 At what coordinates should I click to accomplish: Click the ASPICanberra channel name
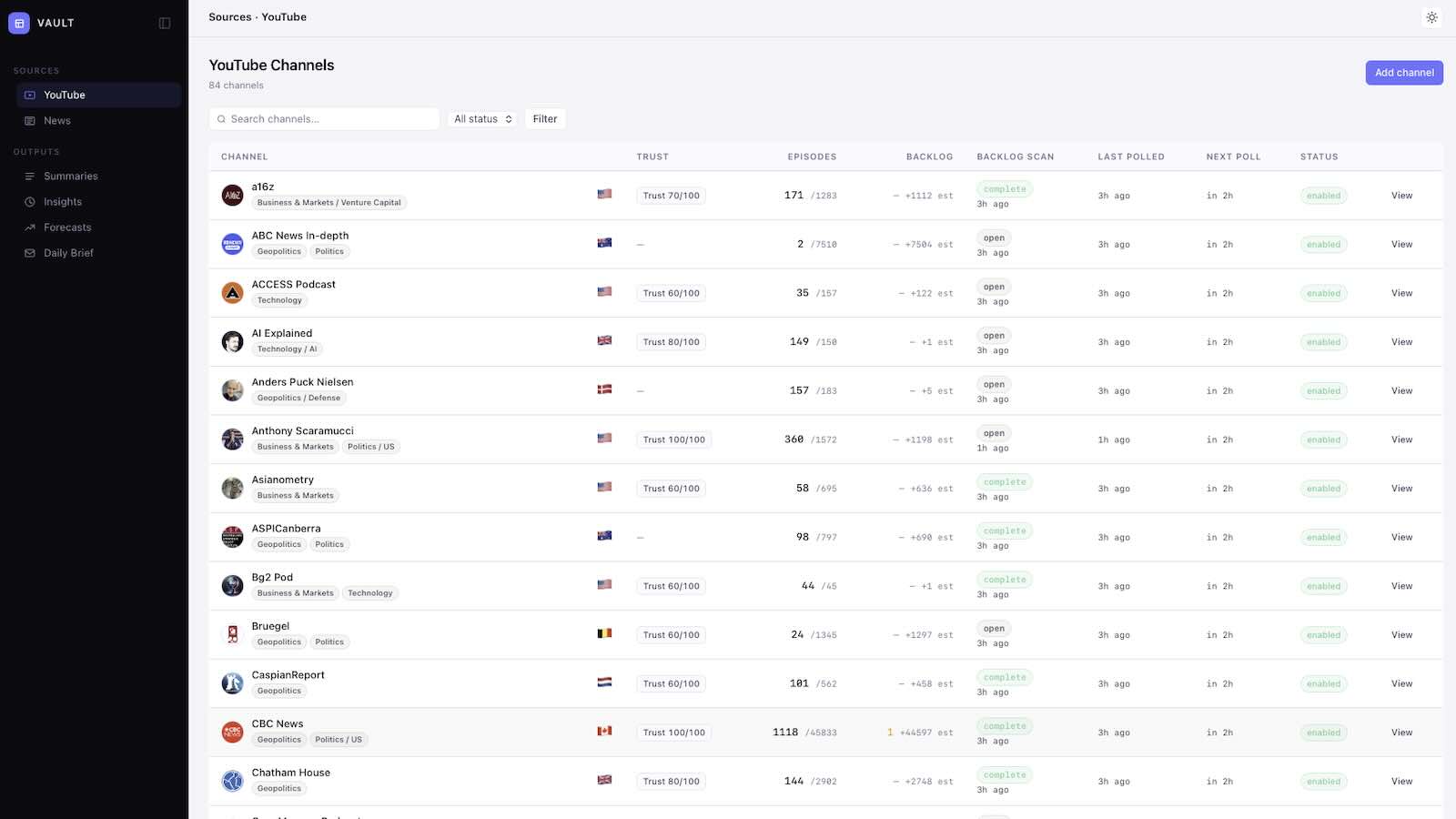pyautogui.click(x=286, y=529)
